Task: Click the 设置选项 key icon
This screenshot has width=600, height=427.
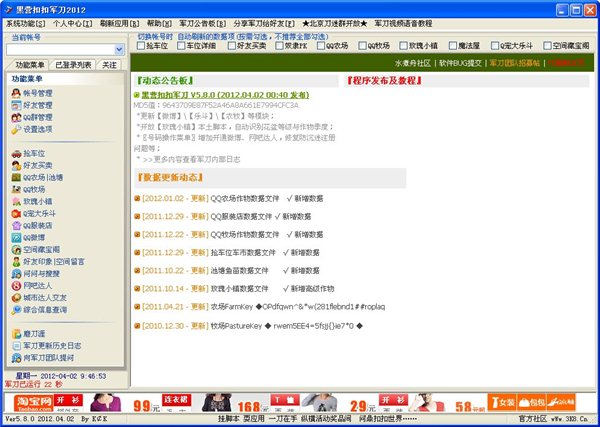Action: (14, 129)
